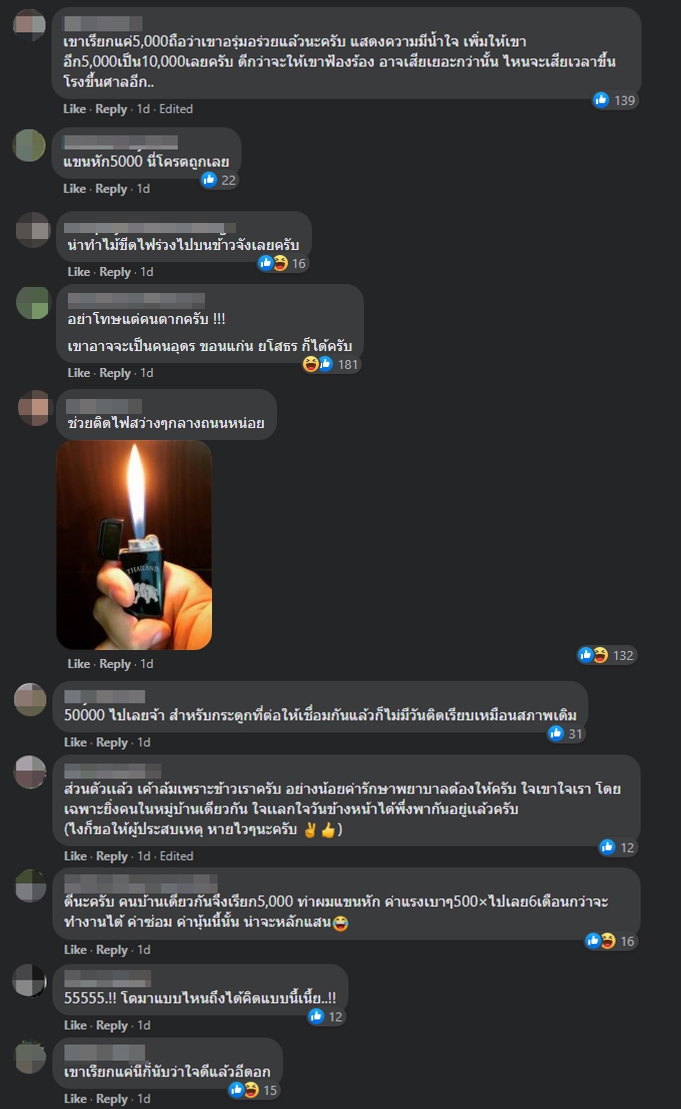Open avatar of the lighter photo commenter

[x=34, y=408]
